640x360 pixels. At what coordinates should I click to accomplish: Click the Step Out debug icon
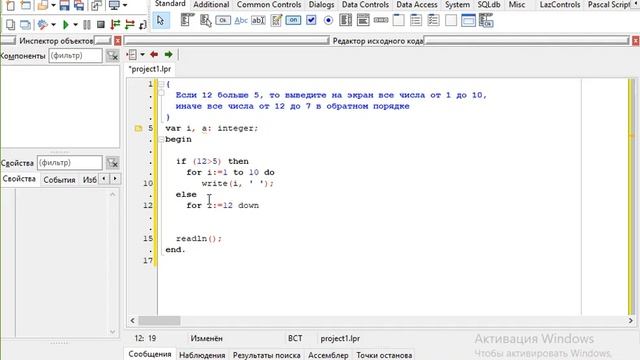point(143,24)
